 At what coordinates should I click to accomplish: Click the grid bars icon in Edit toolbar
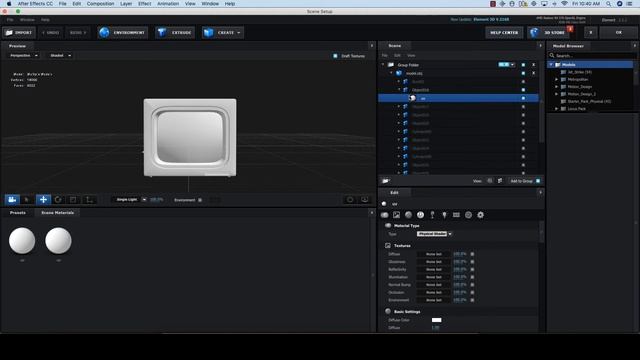456,215
